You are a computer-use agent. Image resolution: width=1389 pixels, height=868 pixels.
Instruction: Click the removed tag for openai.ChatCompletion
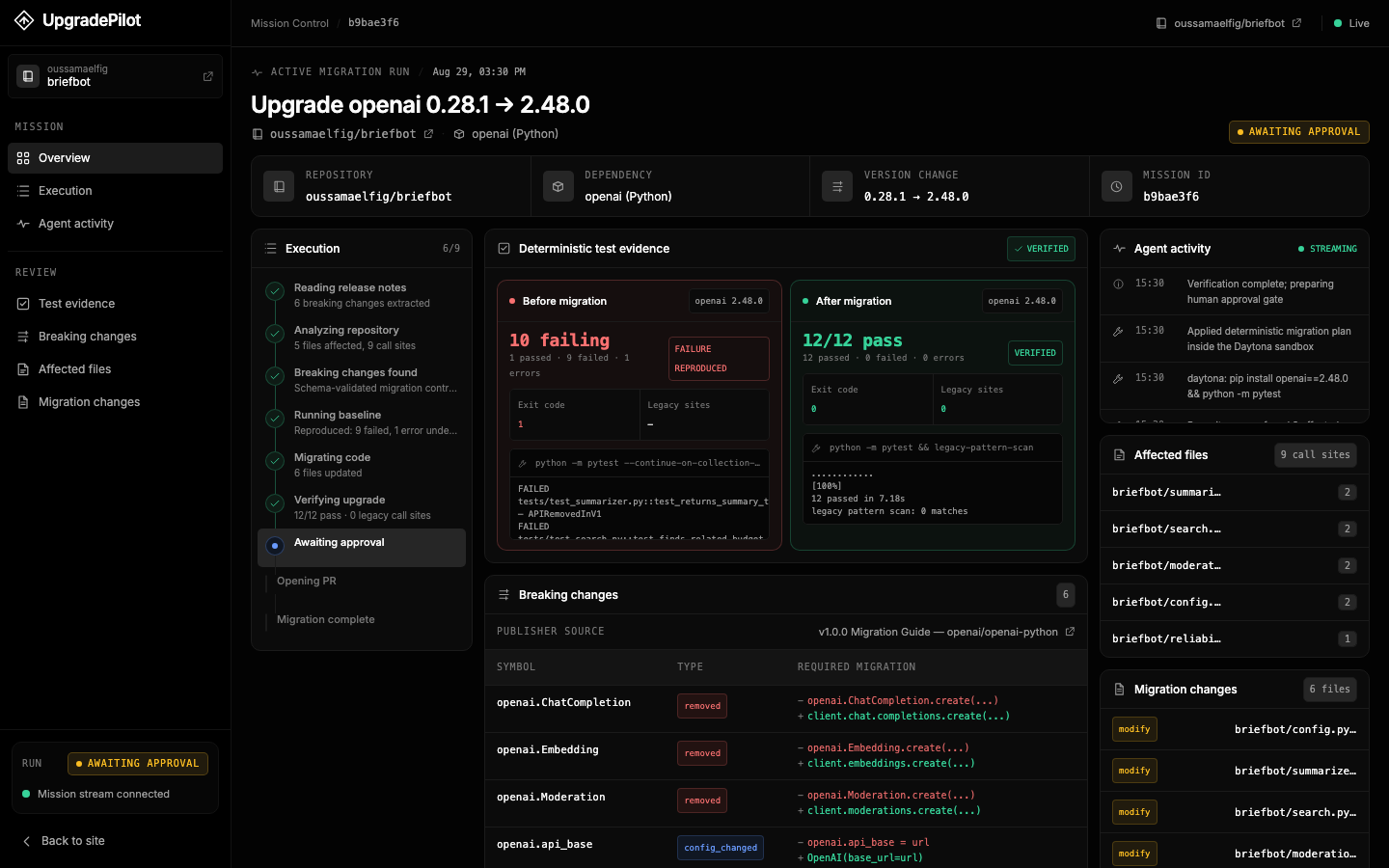(702, 706)
